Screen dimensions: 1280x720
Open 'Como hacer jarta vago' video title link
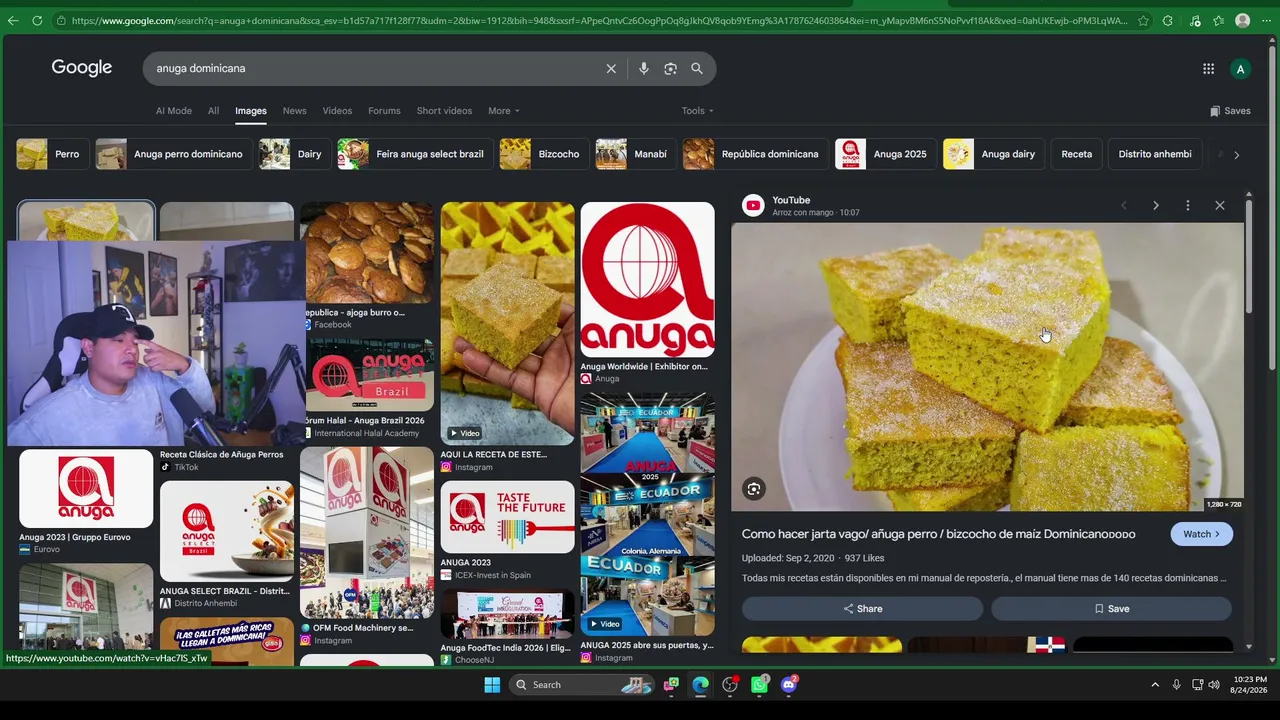(x=938, y=534)
